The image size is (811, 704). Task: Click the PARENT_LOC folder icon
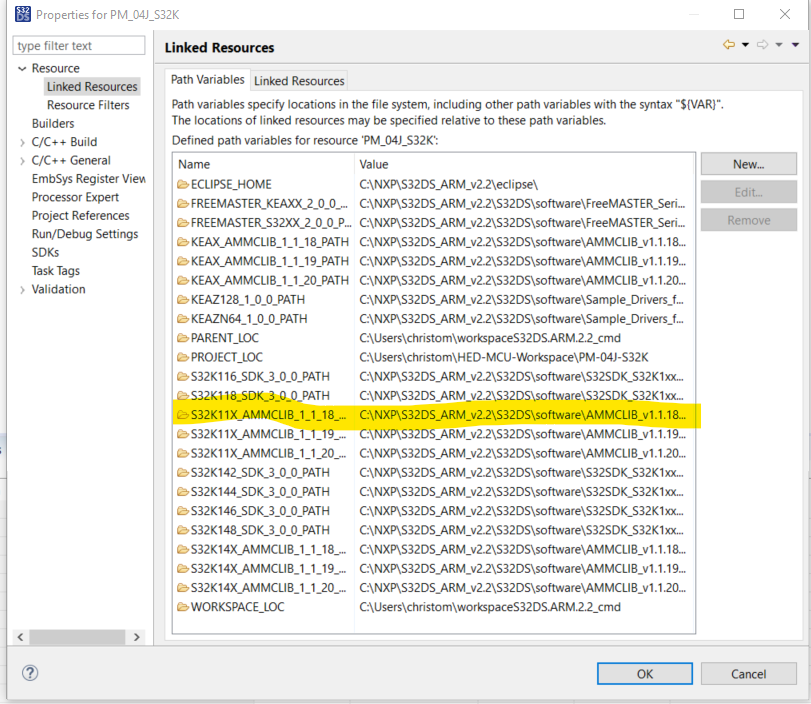(183, 338)
